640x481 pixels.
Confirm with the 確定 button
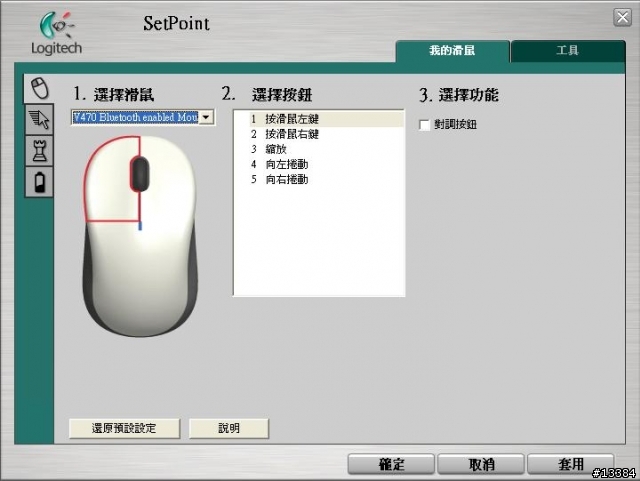click(x=391, y=464)
